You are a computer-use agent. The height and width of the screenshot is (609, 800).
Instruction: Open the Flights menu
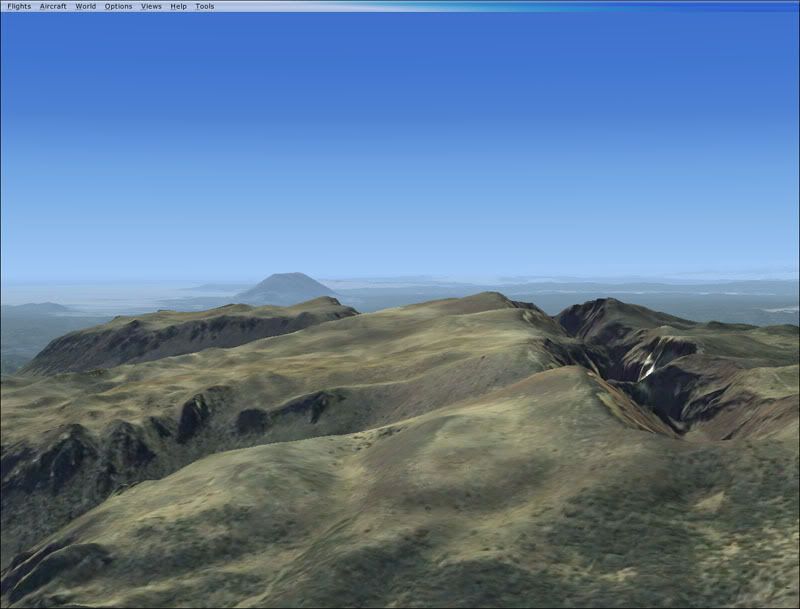pyautogui.click(x=19, y=6)
